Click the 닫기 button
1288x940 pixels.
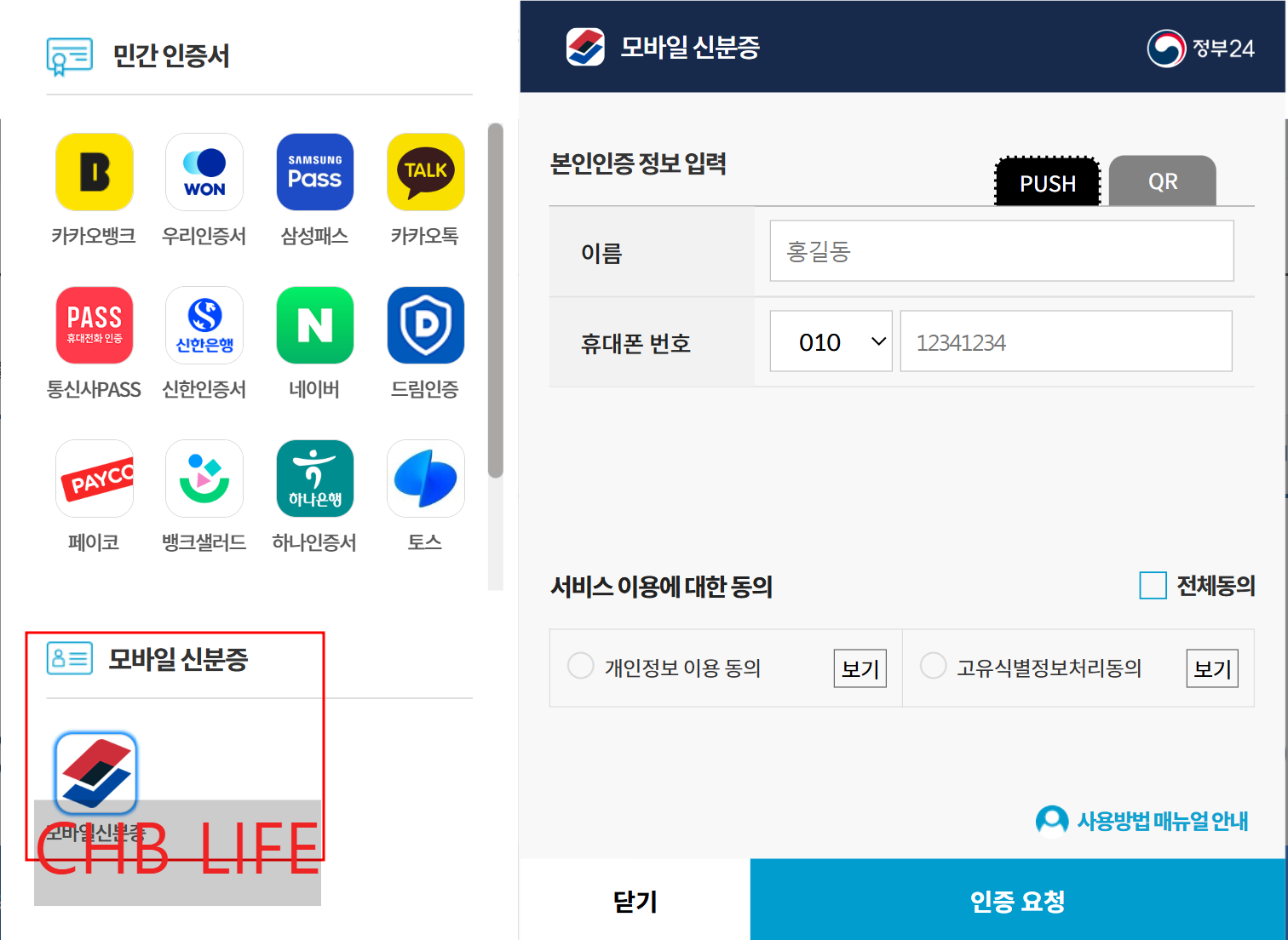tap(635, 900)
